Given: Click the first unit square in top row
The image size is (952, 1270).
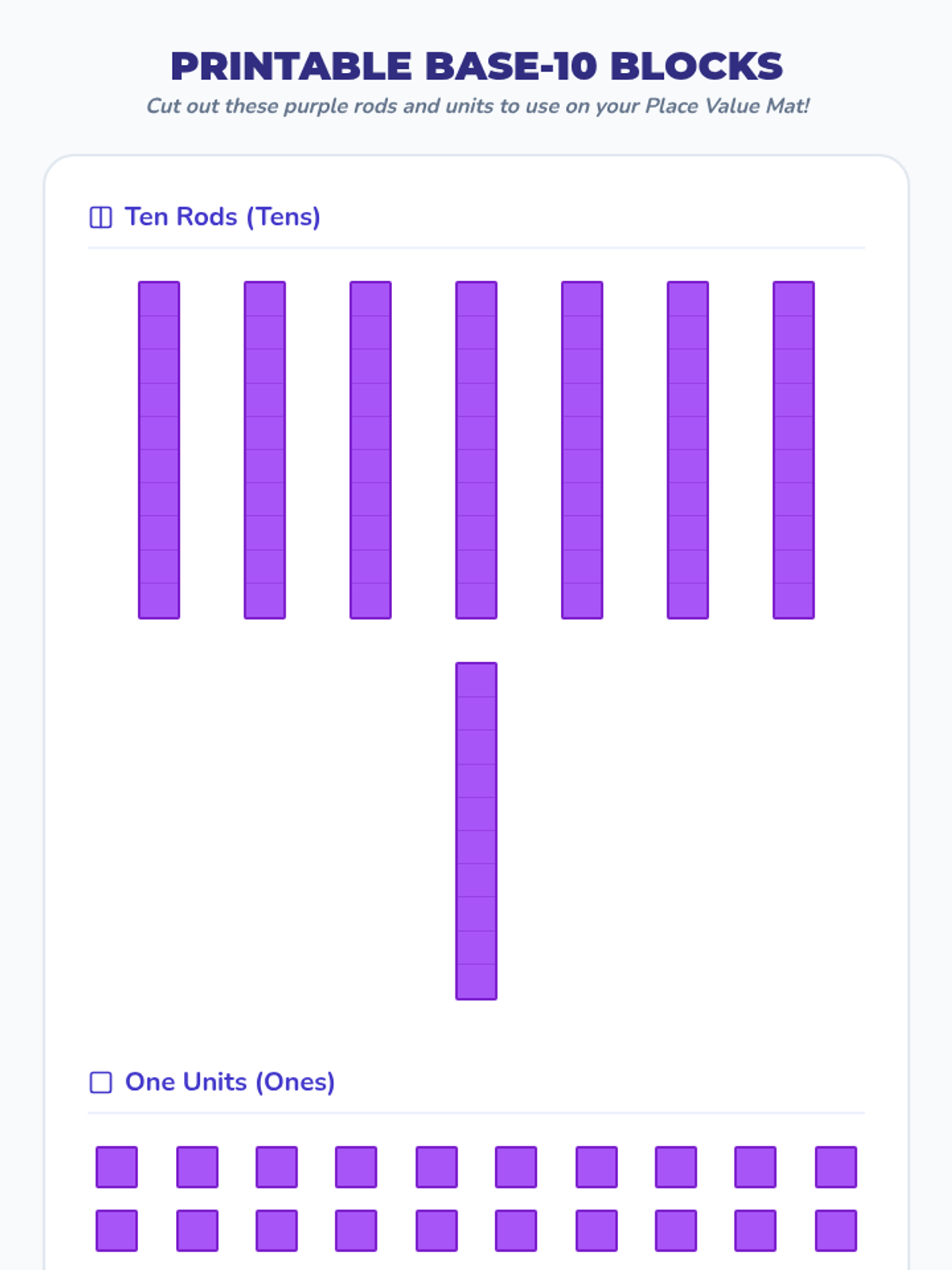Looking at the screenshot, I should [117, 1167].
